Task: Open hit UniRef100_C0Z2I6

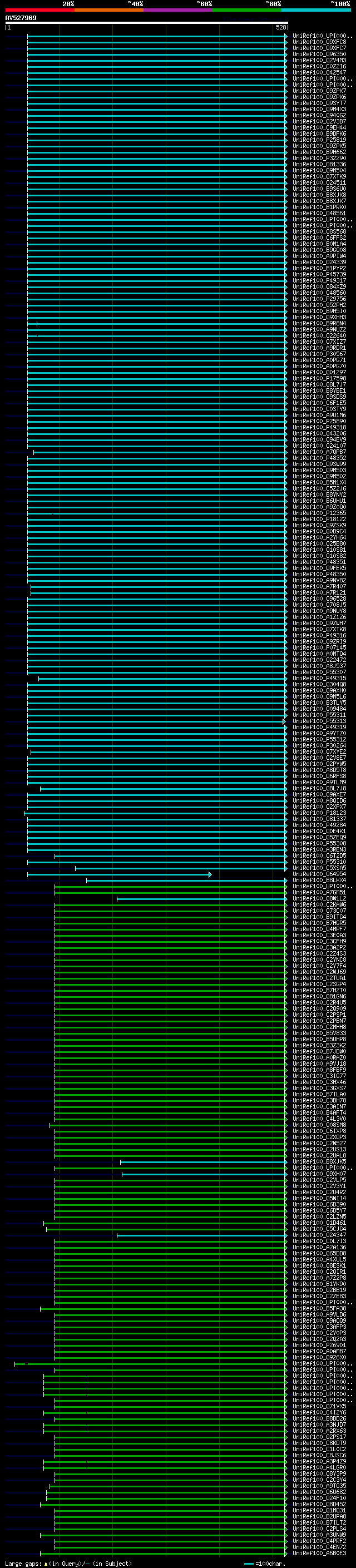Action: [319, 66]
